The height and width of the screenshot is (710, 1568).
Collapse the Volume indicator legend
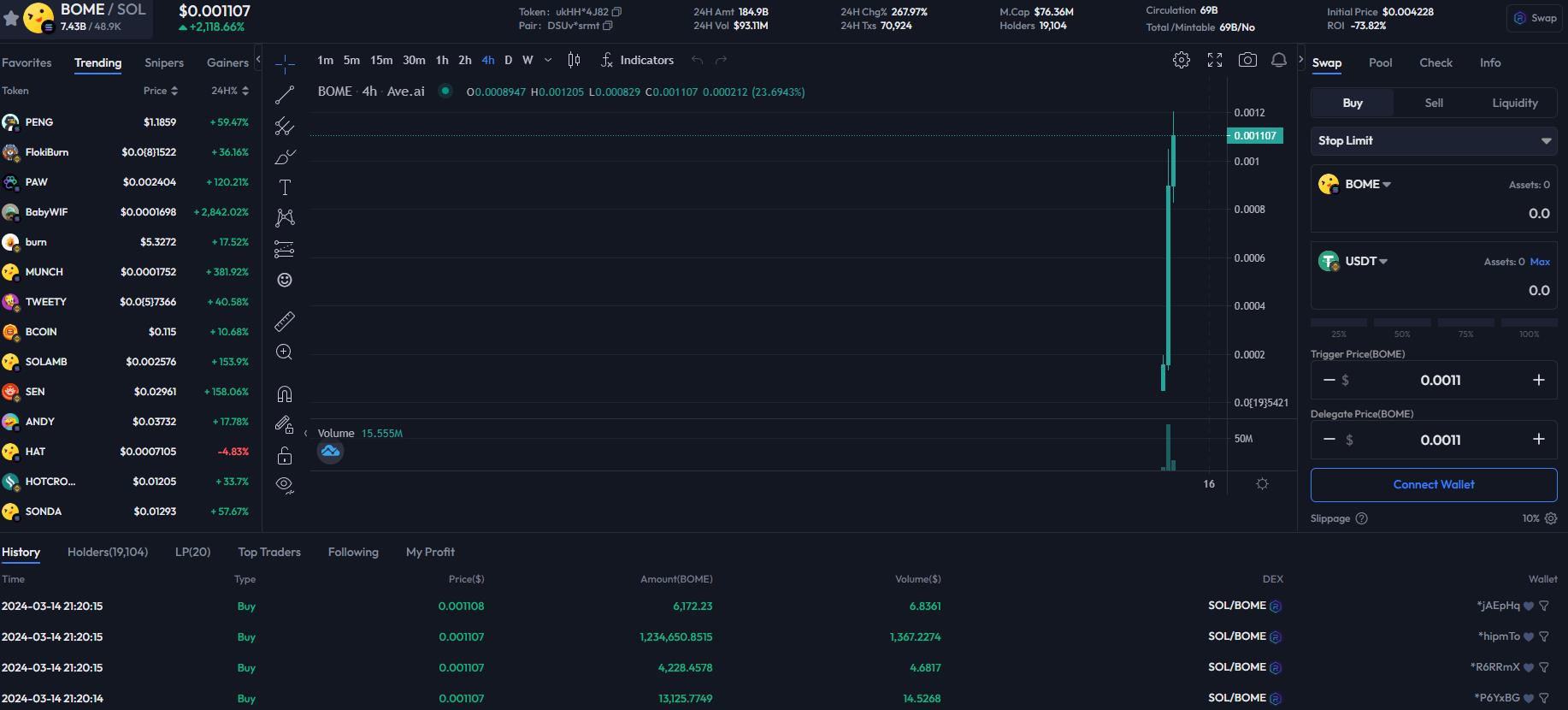point(305,433)
